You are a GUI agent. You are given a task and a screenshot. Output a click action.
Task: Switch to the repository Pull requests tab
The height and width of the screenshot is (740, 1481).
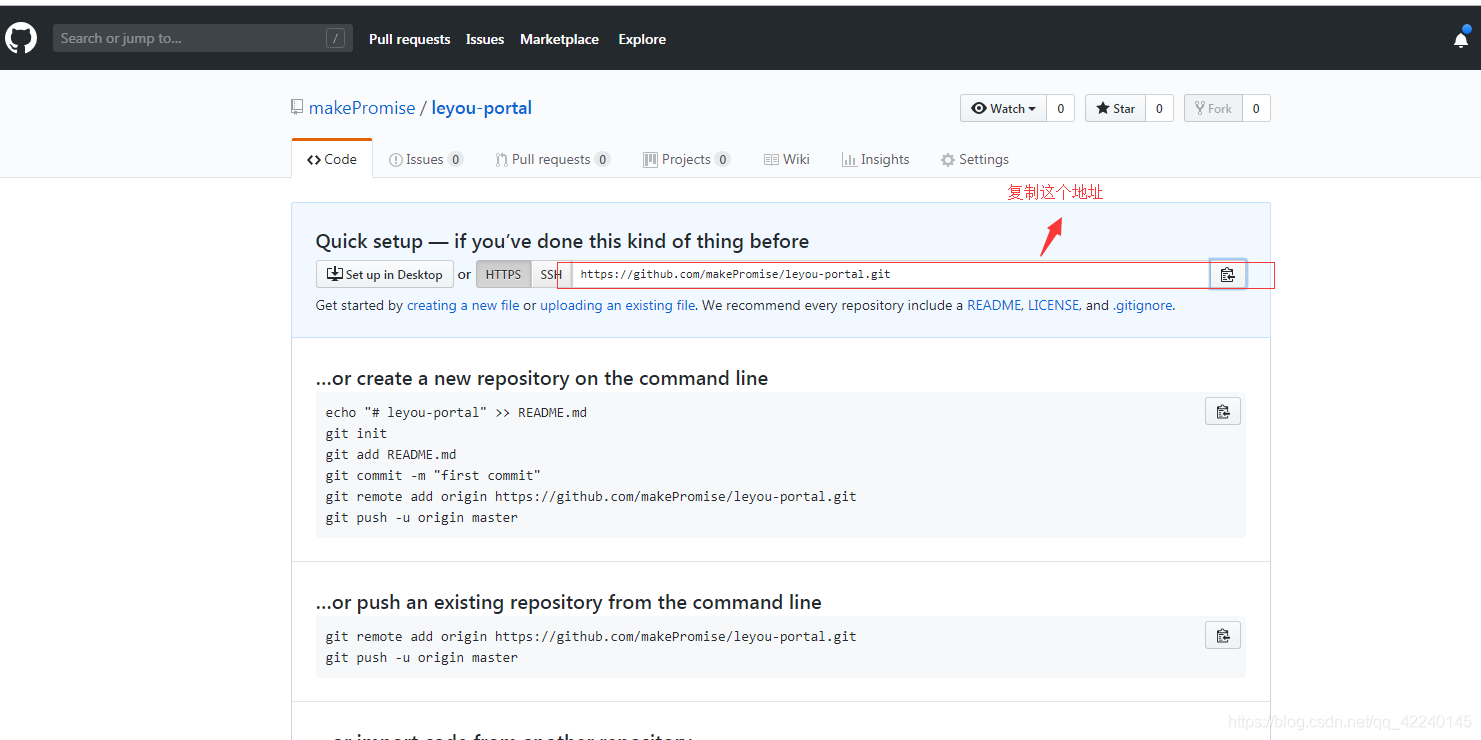[x=552, y=159]
